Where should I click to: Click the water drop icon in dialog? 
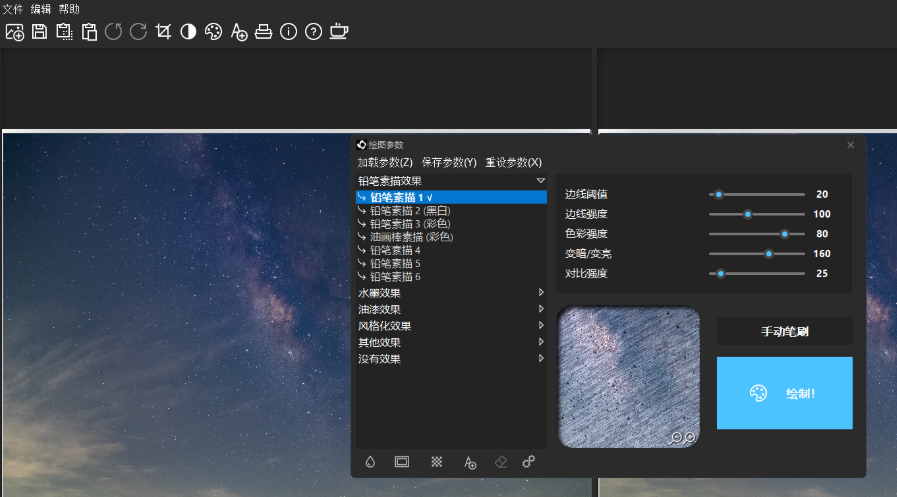(x=371, y=462)
